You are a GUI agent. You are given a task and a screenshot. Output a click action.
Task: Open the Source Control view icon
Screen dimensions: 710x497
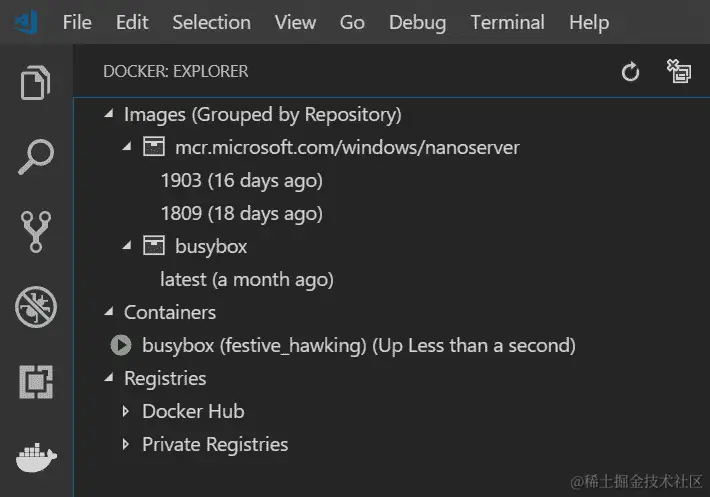click(x=36, y=231)
